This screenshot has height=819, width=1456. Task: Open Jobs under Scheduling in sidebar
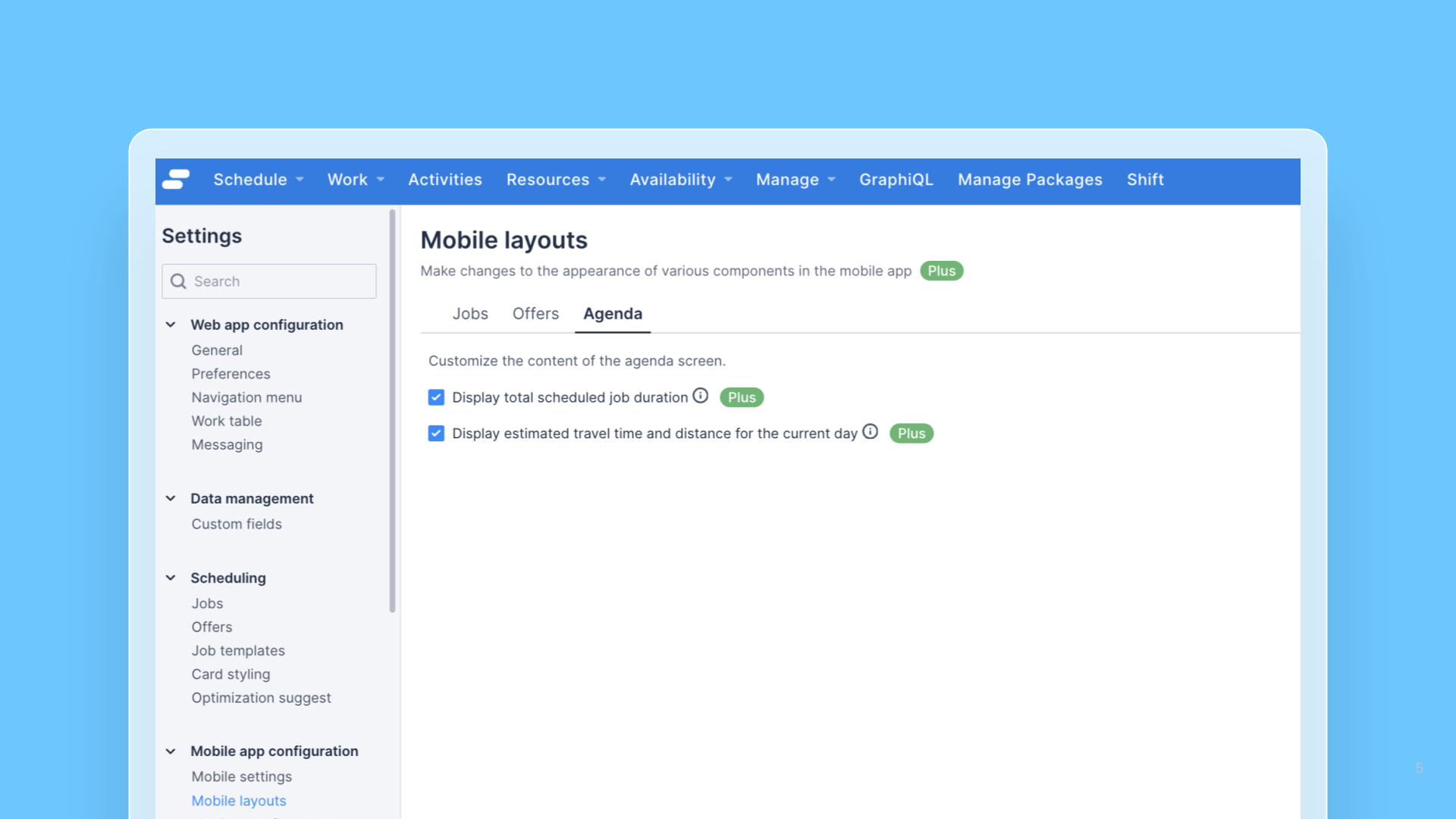(207, 604)
